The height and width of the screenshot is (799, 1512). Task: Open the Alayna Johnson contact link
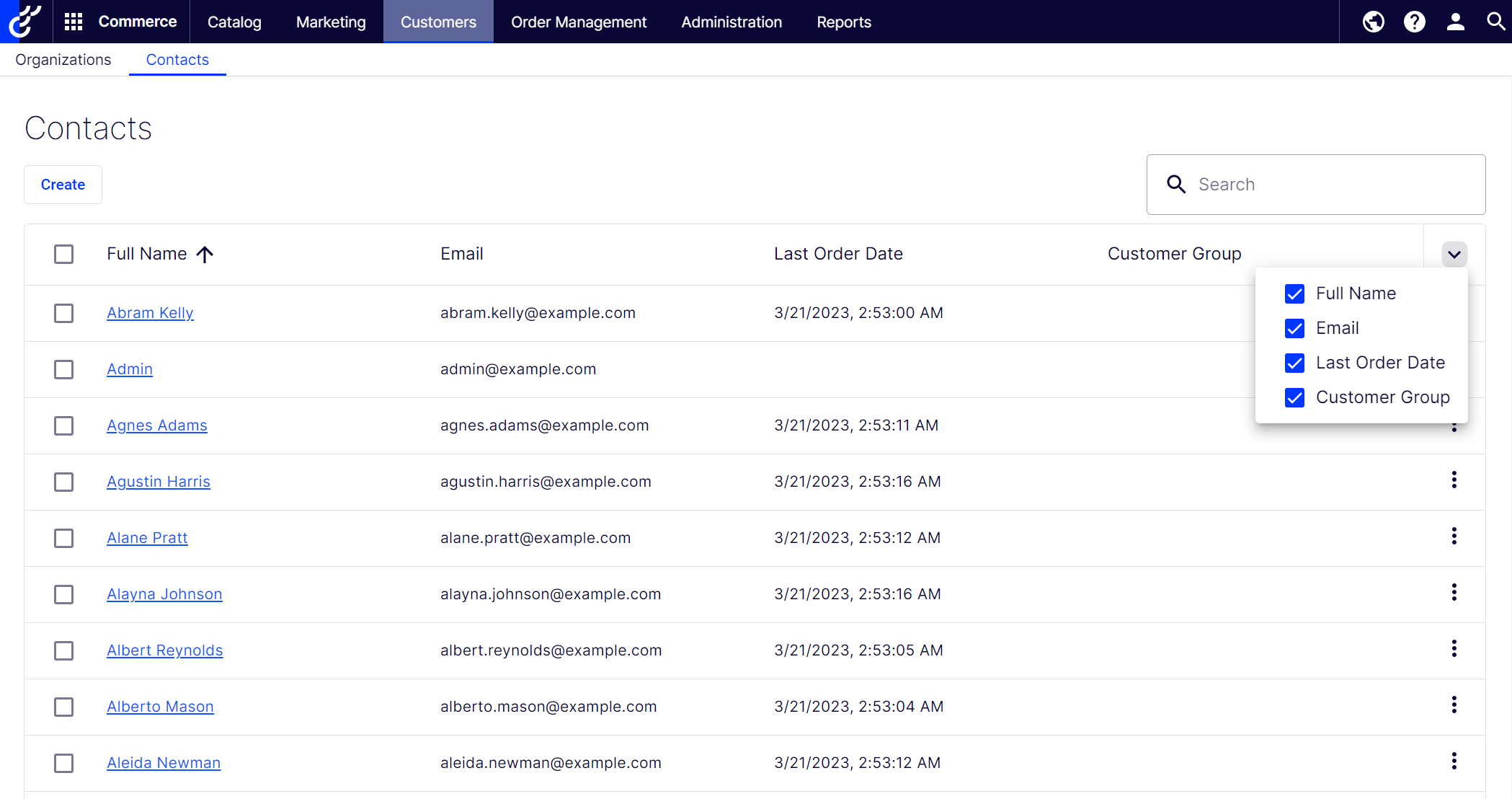(x=164, y=594)
